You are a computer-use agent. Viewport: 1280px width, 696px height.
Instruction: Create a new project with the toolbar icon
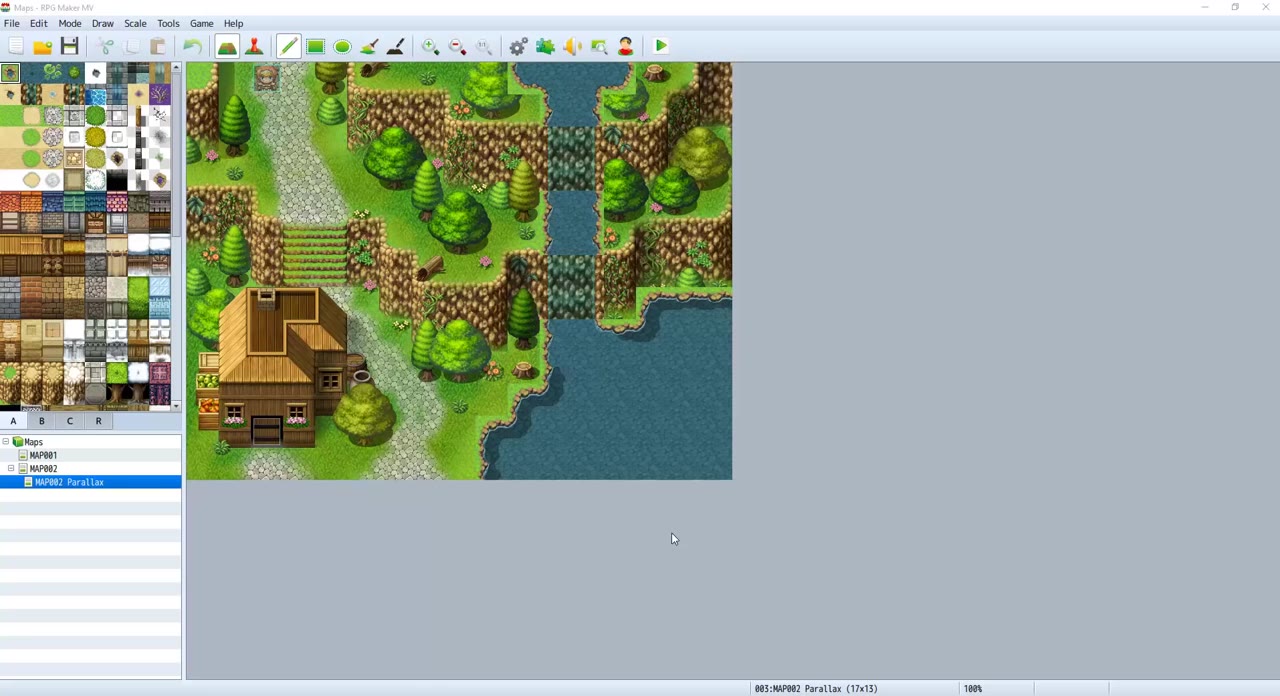coord(16,46)
